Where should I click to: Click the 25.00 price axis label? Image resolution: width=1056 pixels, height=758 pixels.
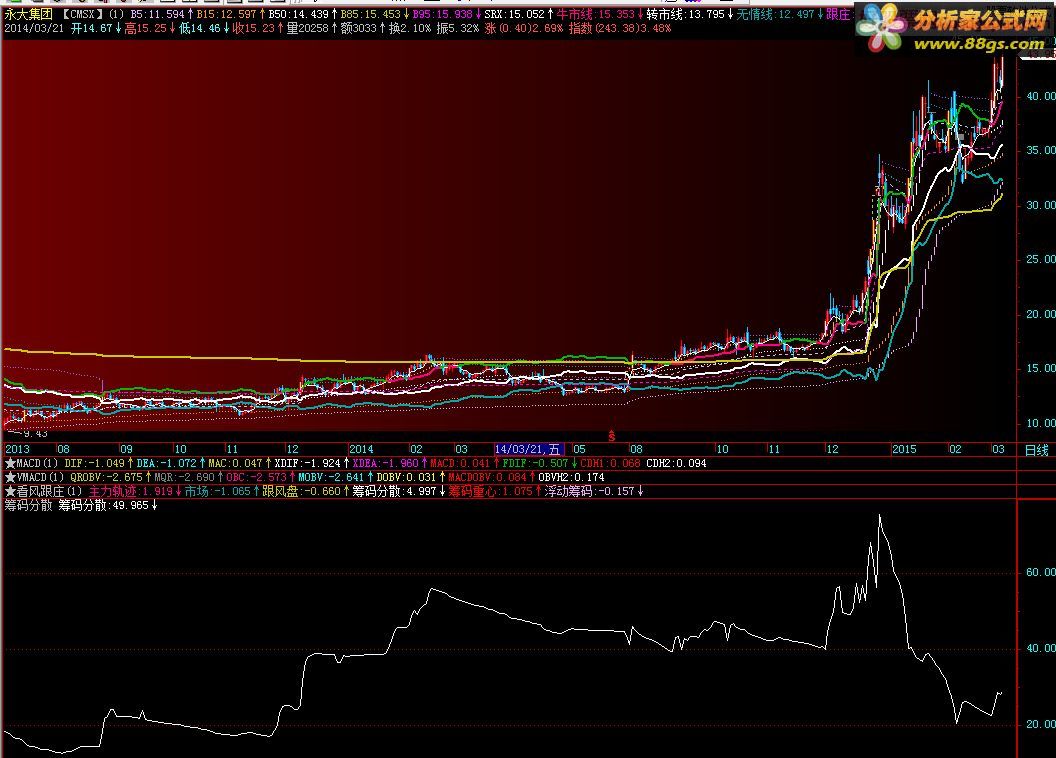1041,259
